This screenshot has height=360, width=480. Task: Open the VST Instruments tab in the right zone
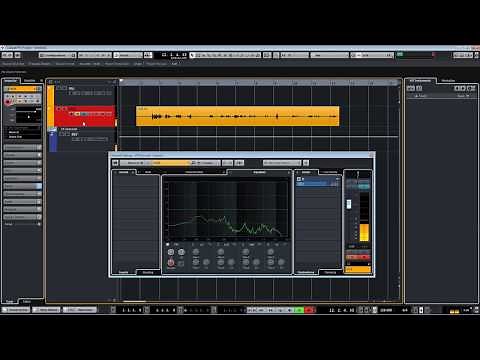point(420,81)
